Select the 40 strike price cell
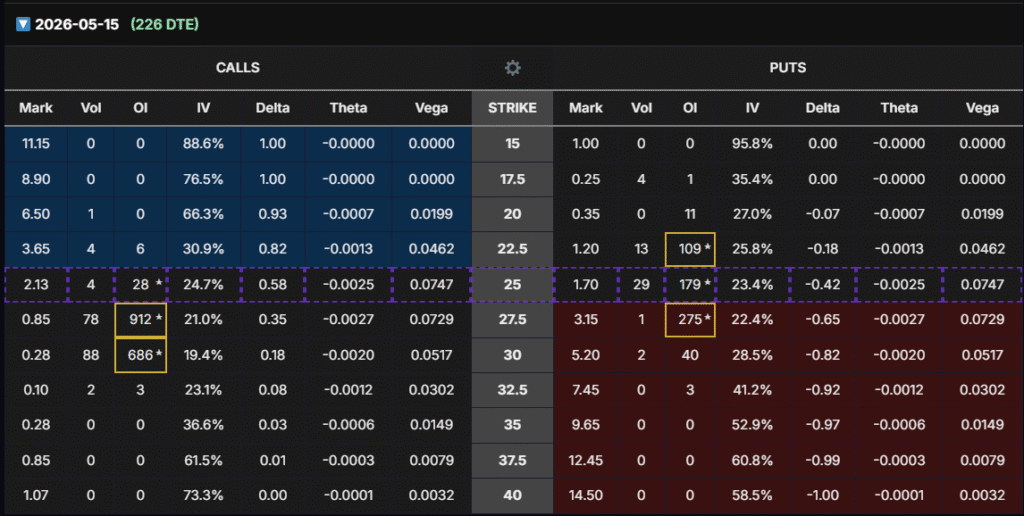This screenshot has width=1024, height=516. [x=512, y=494]
